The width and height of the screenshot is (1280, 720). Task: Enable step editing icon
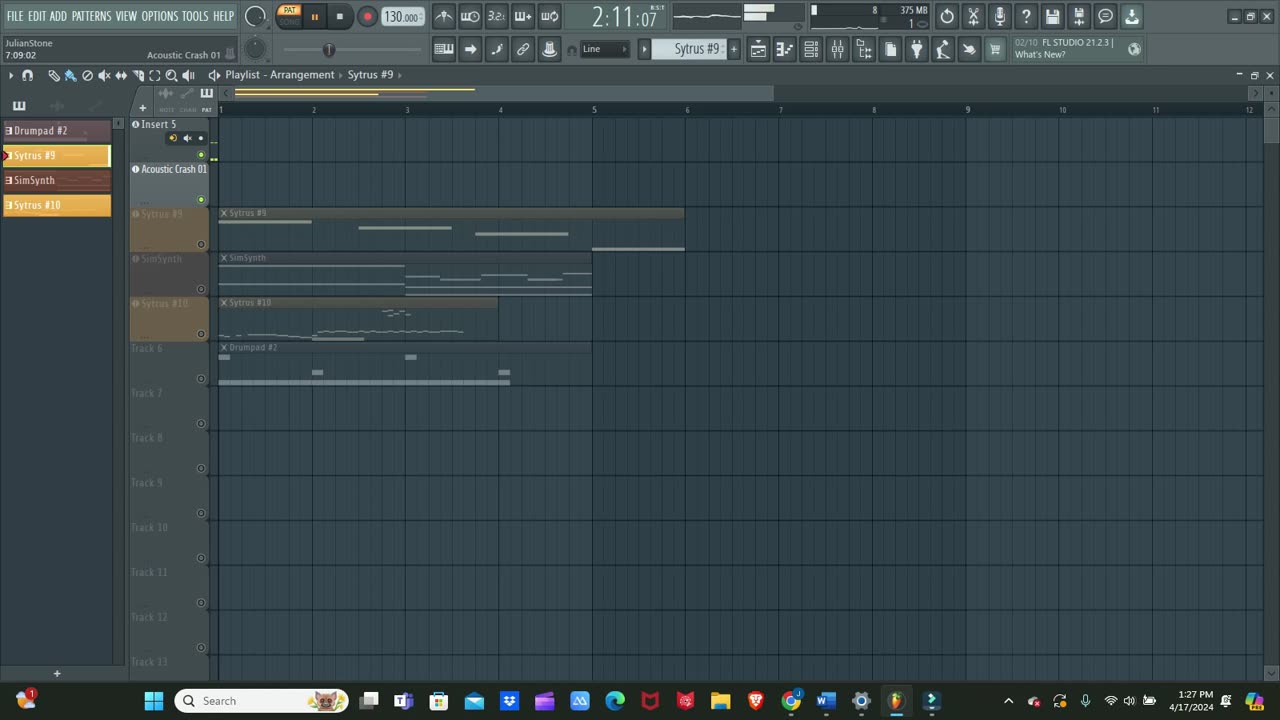(x=497, y=49)
